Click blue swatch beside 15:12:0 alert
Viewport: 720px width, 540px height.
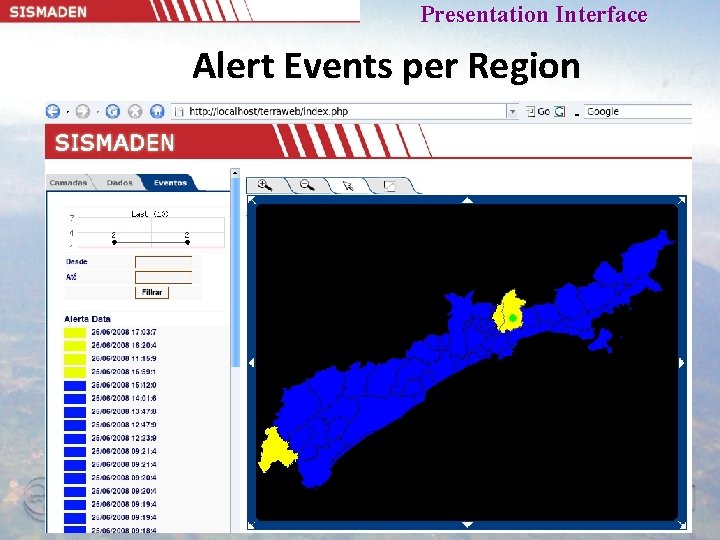click(x=75, y=385)
